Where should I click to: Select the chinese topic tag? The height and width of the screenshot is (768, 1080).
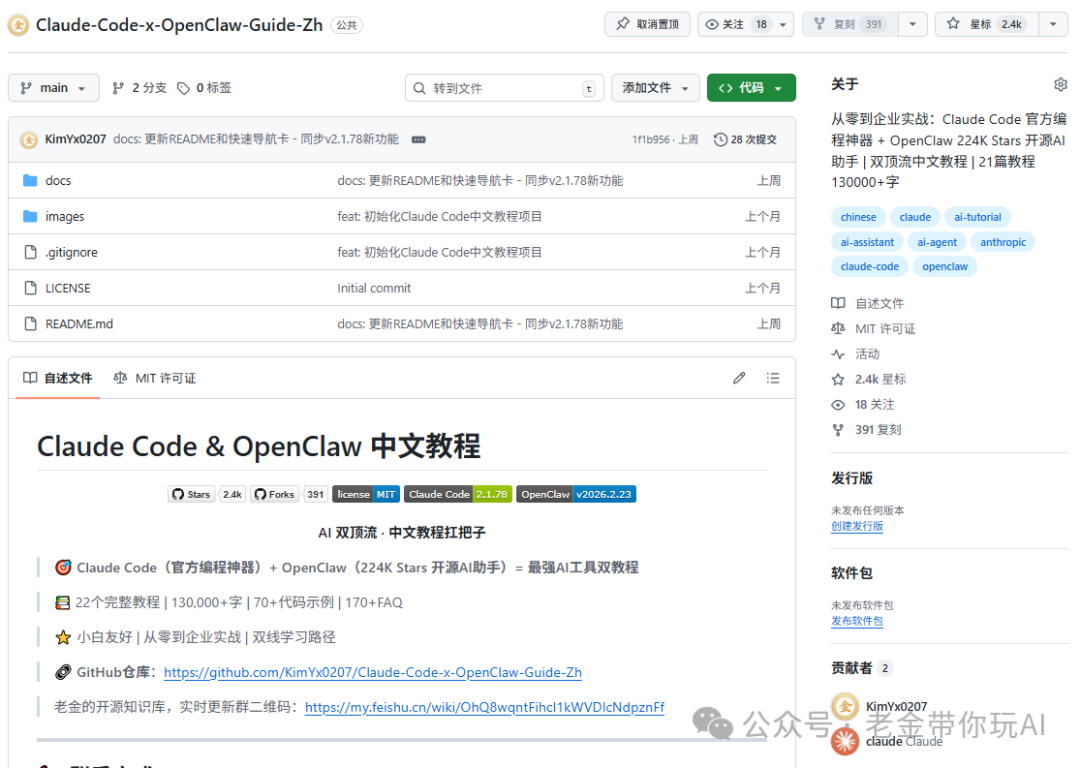click(x=858, y=217)
